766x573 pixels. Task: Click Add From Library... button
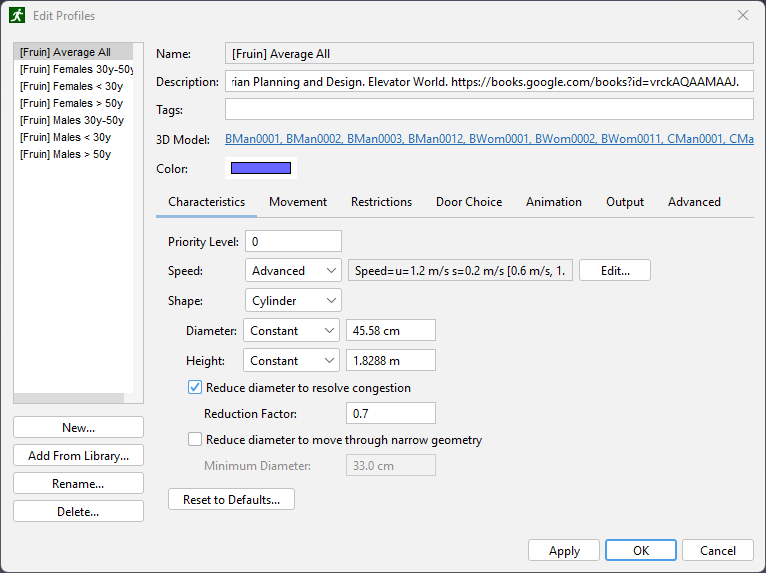[x=78, y=455]
